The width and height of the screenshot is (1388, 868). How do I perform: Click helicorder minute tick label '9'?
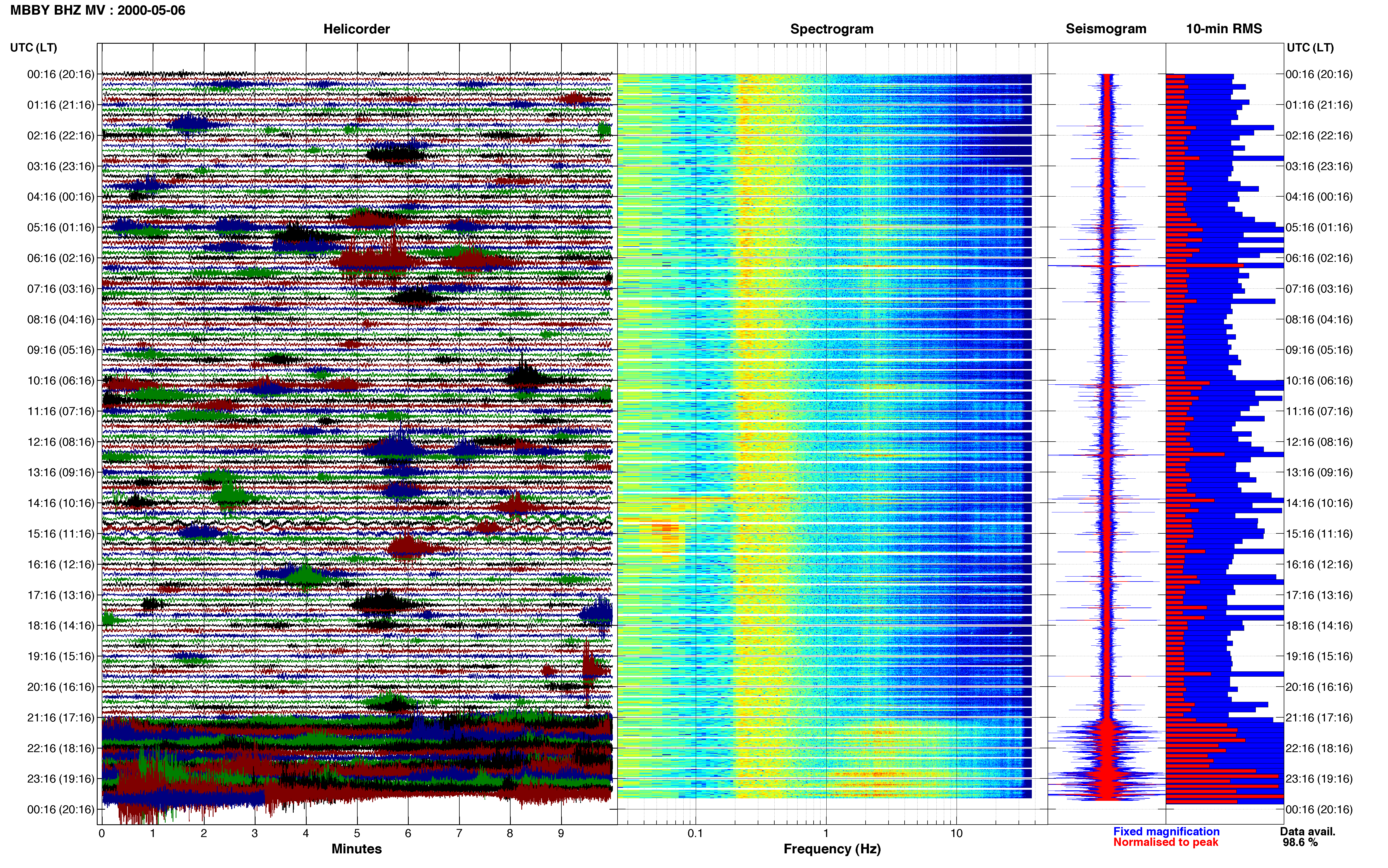click(x=561, y=833)
